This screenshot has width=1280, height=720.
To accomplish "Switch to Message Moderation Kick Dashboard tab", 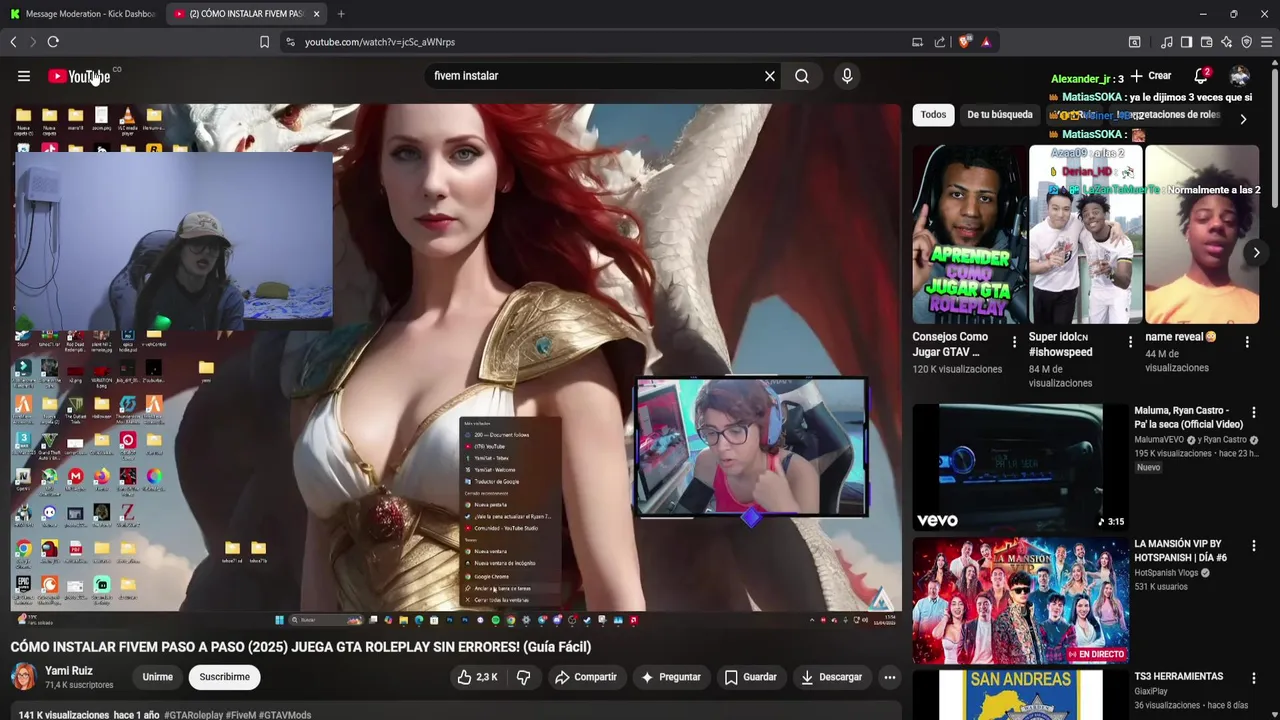I will (83, 14).
